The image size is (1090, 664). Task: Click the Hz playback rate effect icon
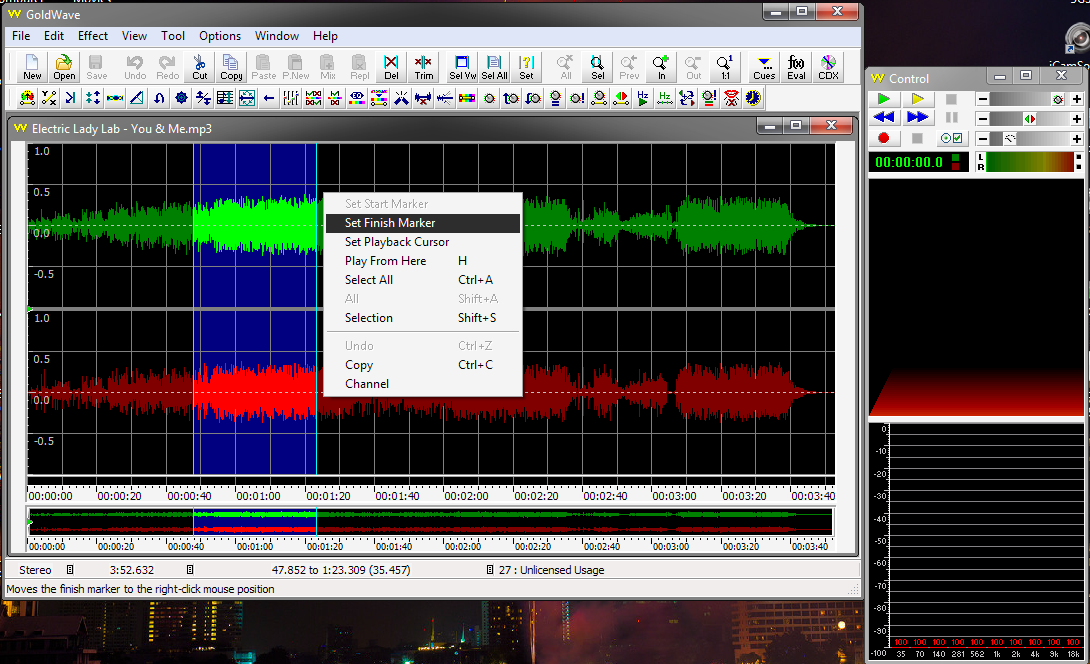pos(643,98)
